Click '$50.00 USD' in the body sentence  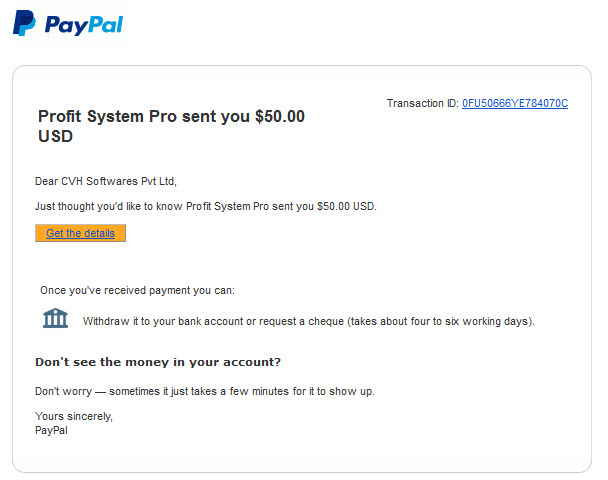click(x=346, y=206)
